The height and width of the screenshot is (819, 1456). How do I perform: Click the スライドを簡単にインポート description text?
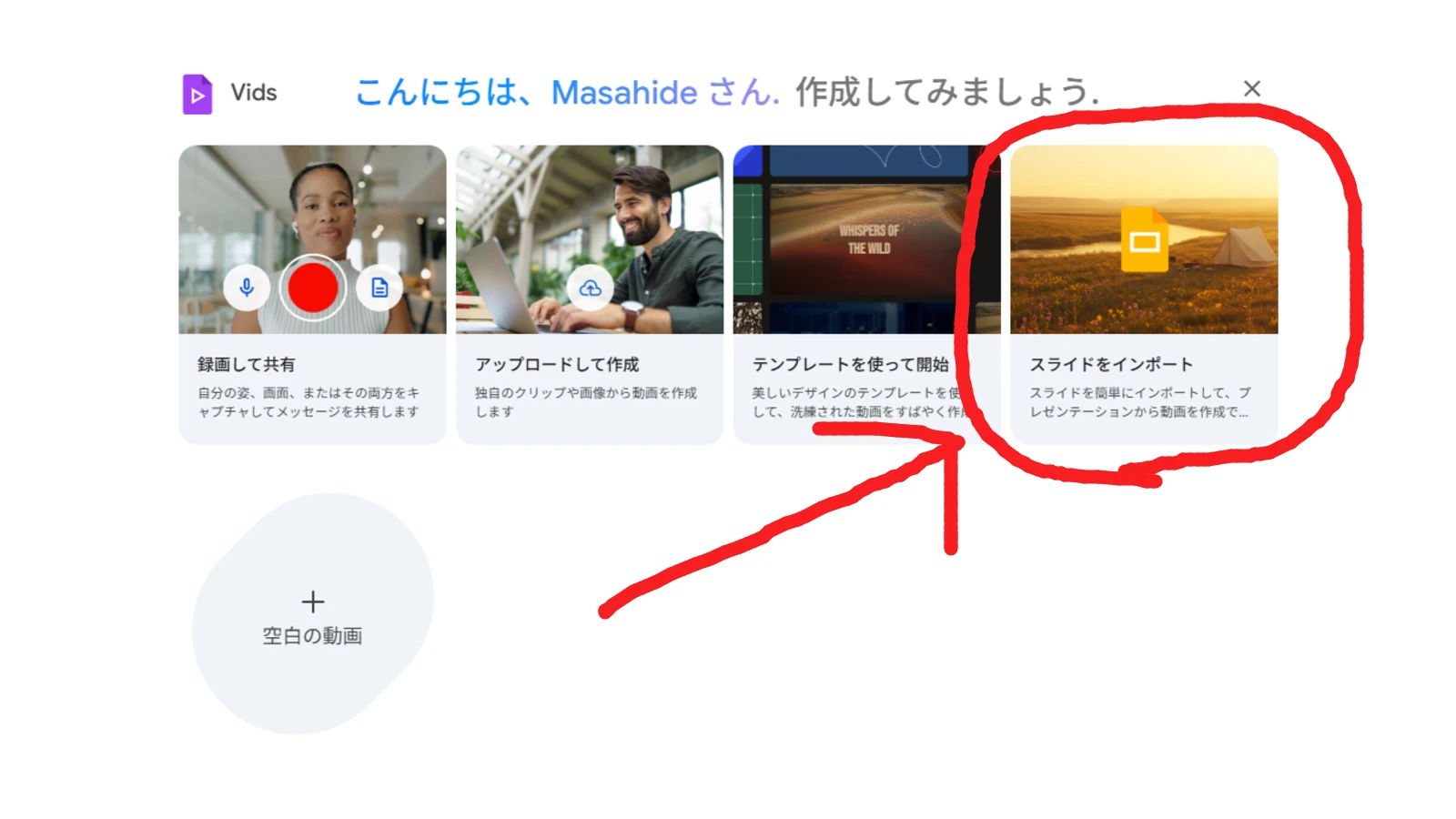(1140, 402)
